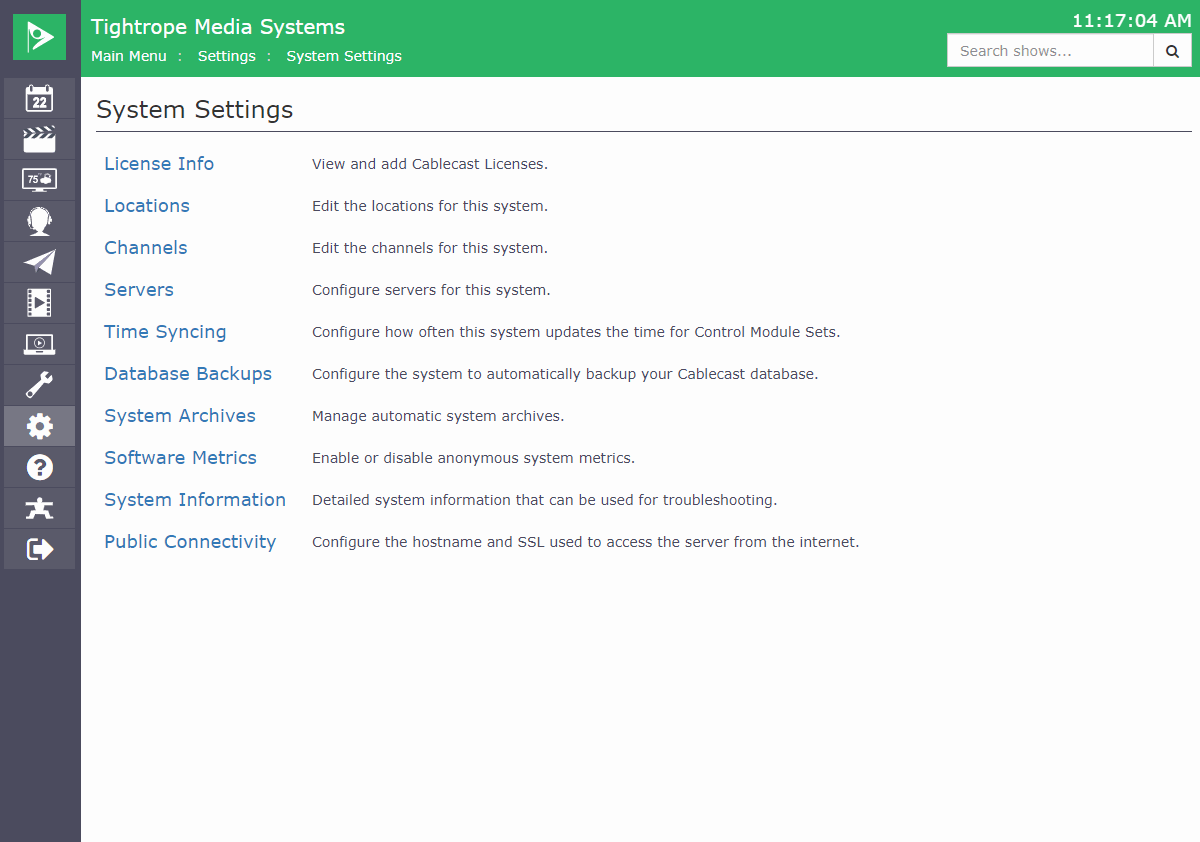Open the headset sidebar icon
The width and height of the screenshot is (1200, 842).
39,221
